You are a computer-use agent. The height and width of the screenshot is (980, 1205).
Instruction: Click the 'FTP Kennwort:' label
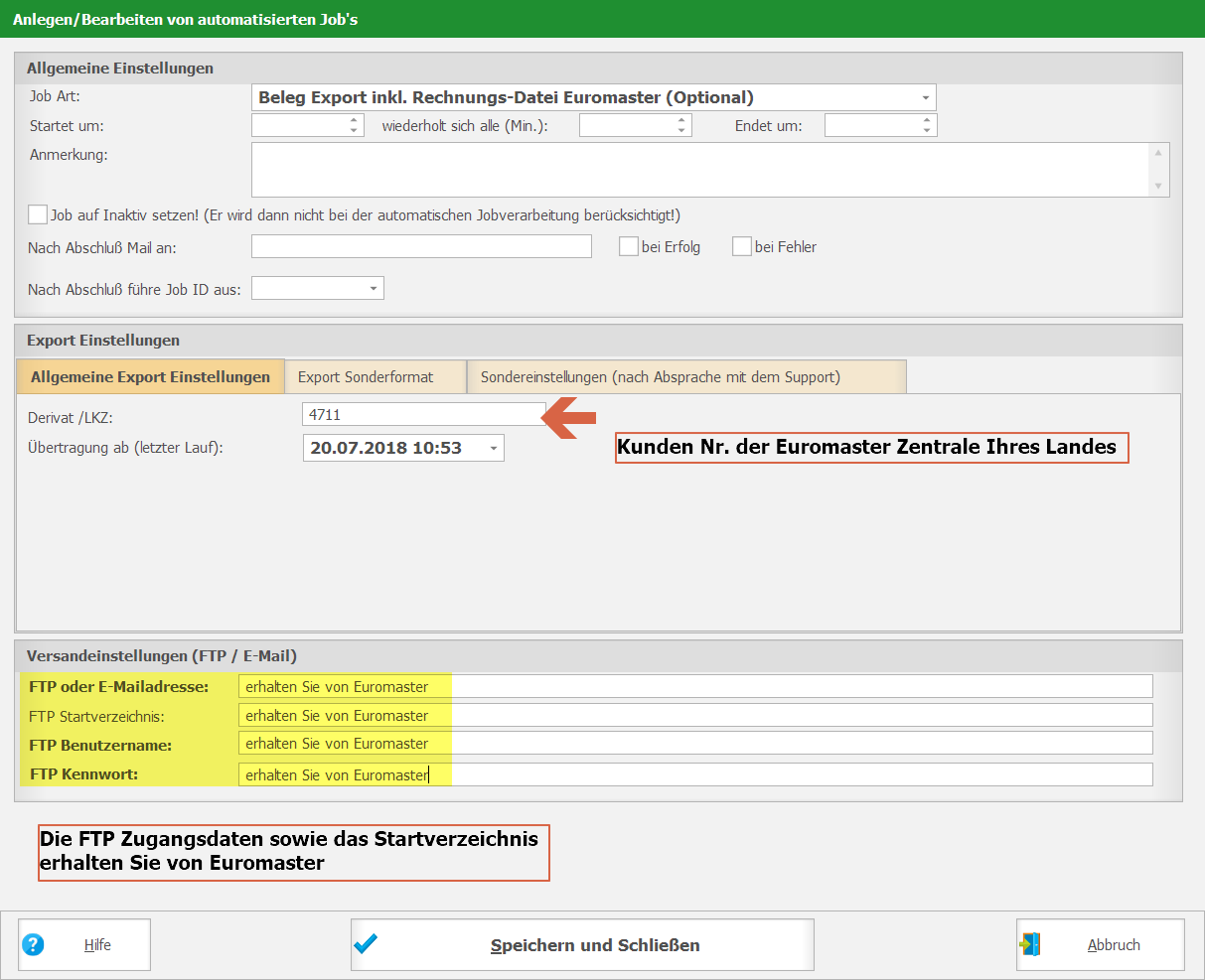click(84, 774)
